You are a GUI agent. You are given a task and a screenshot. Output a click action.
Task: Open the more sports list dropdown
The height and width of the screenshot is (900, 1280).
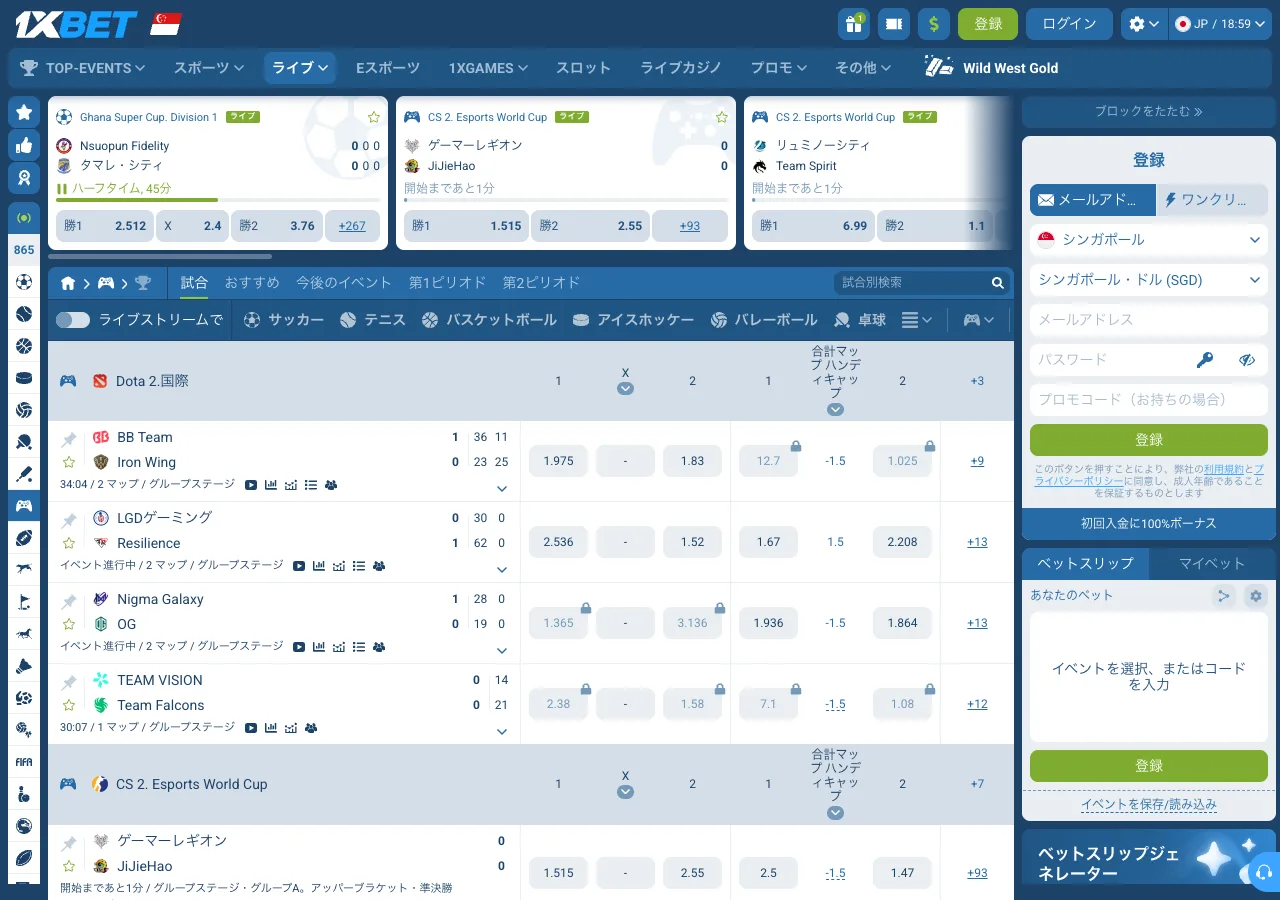[917, 320]
